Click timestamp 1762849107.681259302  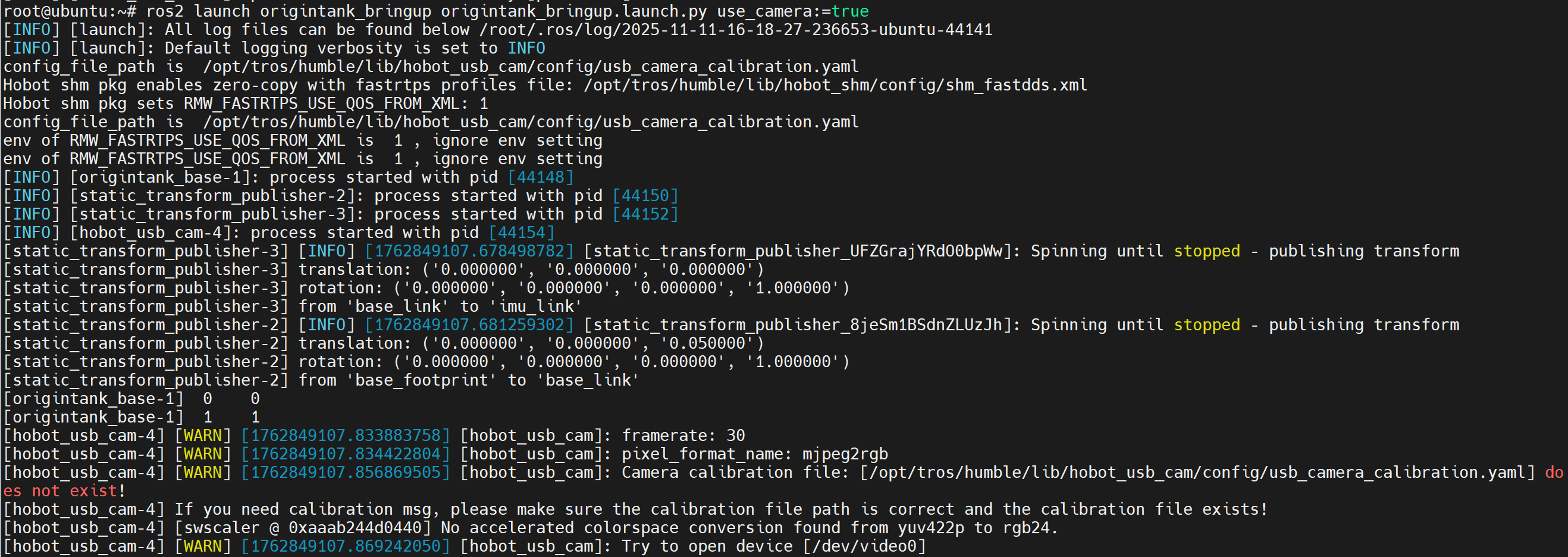click(469, 324)
